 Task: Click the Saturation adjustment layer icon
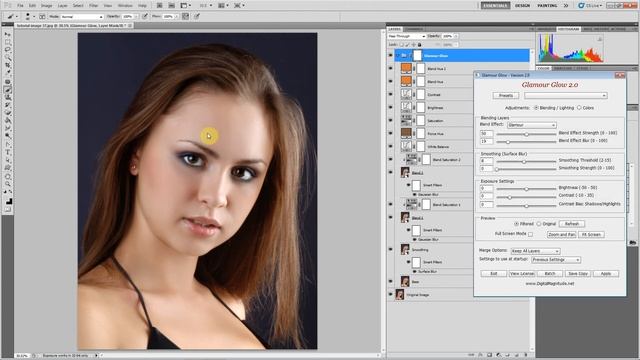[x=406, y=120]
